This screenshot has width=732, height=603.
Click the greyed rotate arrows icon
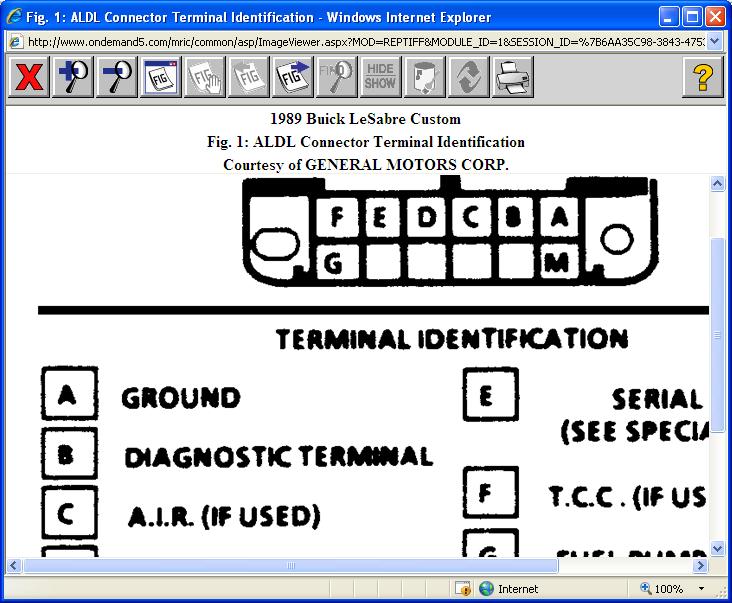pyautogui.click(x=468, y=77)
